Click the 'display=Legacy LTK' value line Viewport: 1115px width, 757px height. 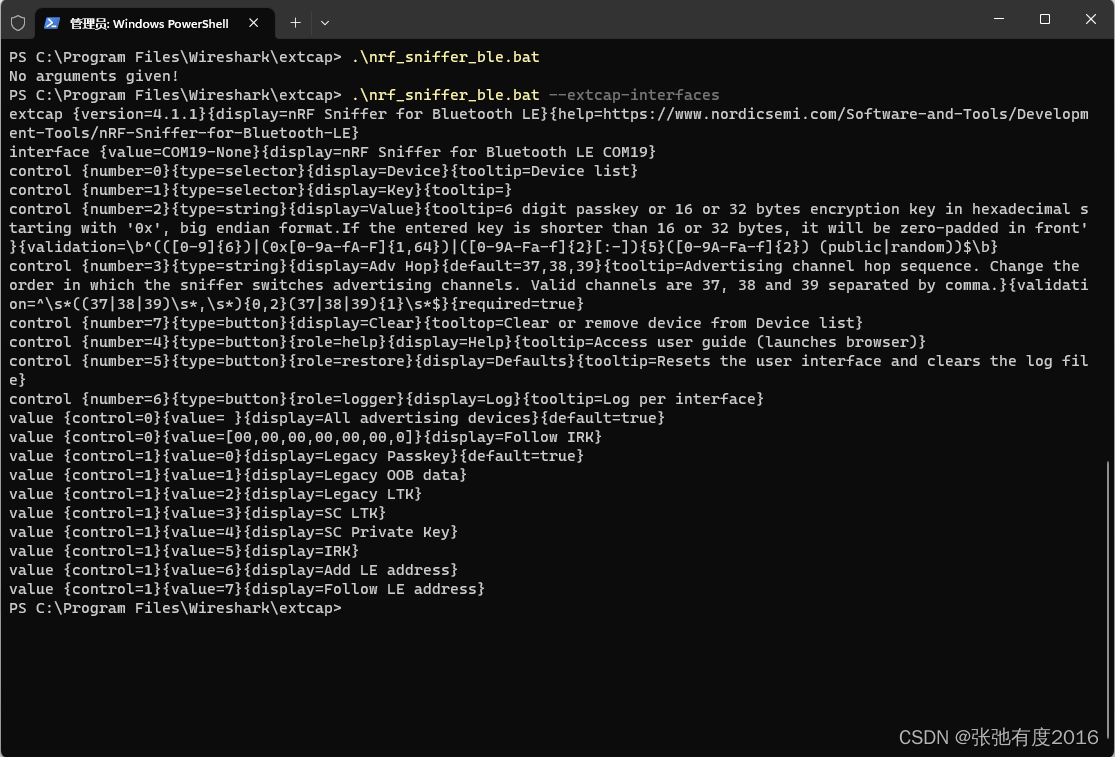tap(215, 495)
